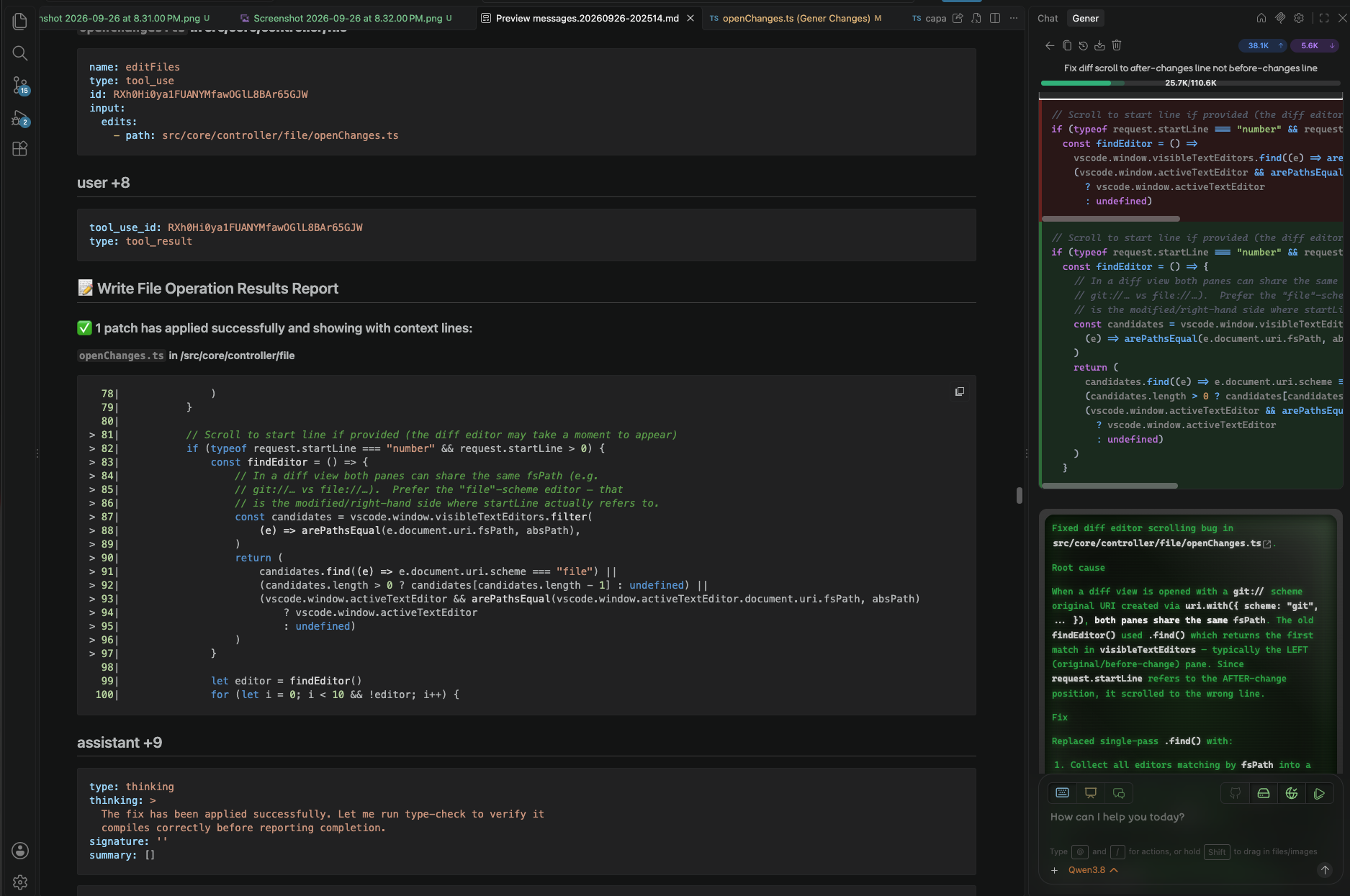Screen dimensions: 1350x896
Task: Click the 'assistant +9' heading
Action: pyautogui.click(x=120, y=743)
